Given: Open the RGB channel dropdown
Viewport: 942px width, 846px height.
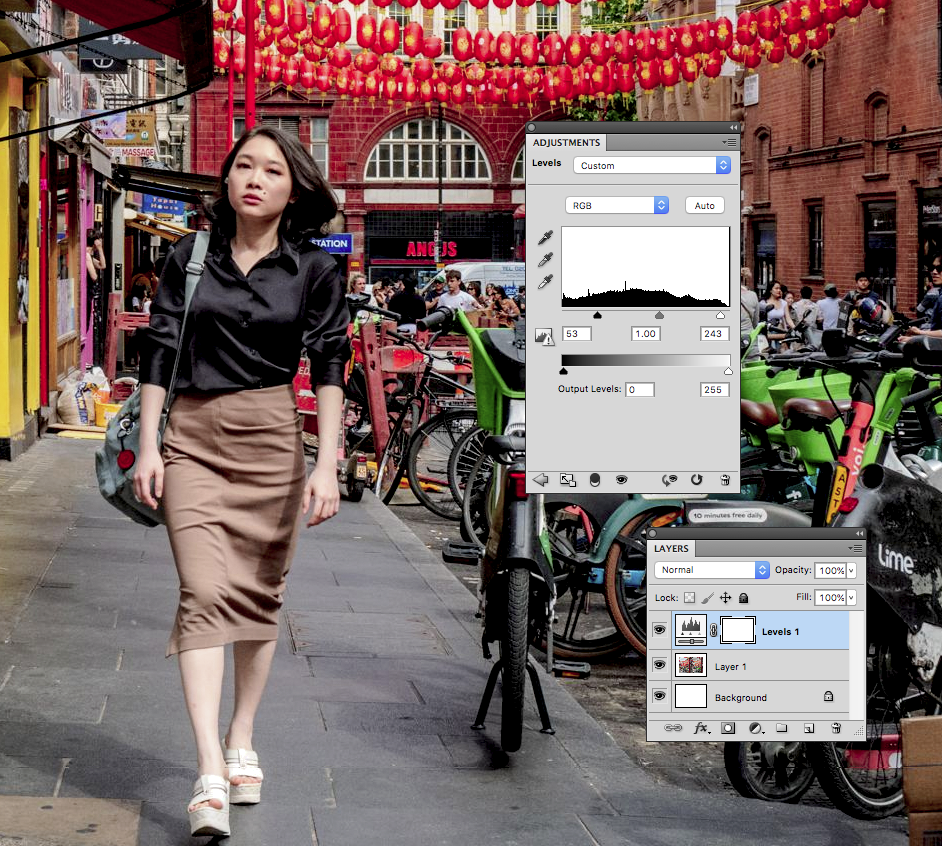Looking at the screenshot, I should 616,205.
